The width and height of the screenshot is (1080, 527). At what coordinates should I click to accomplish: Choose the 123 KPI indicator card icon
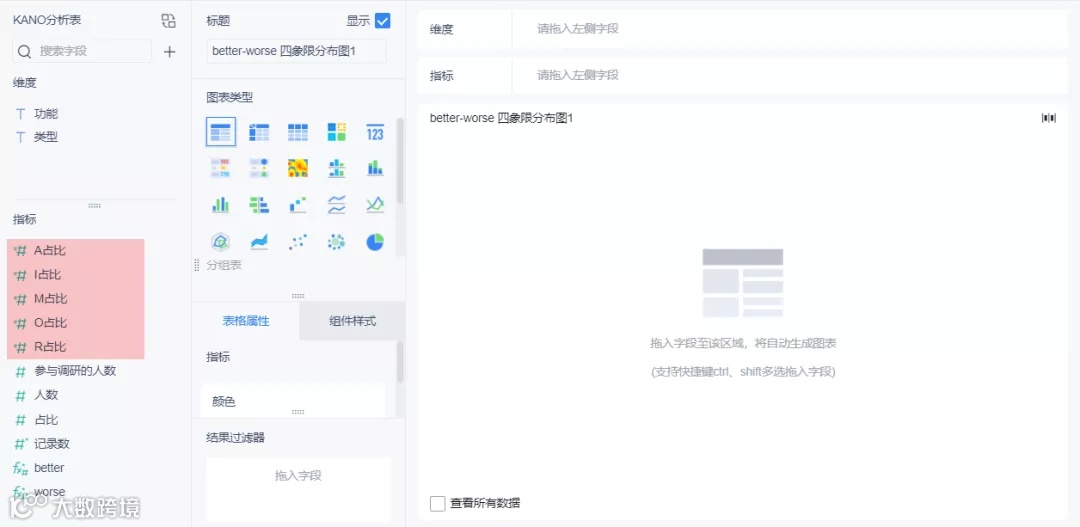tap(375, 132)
